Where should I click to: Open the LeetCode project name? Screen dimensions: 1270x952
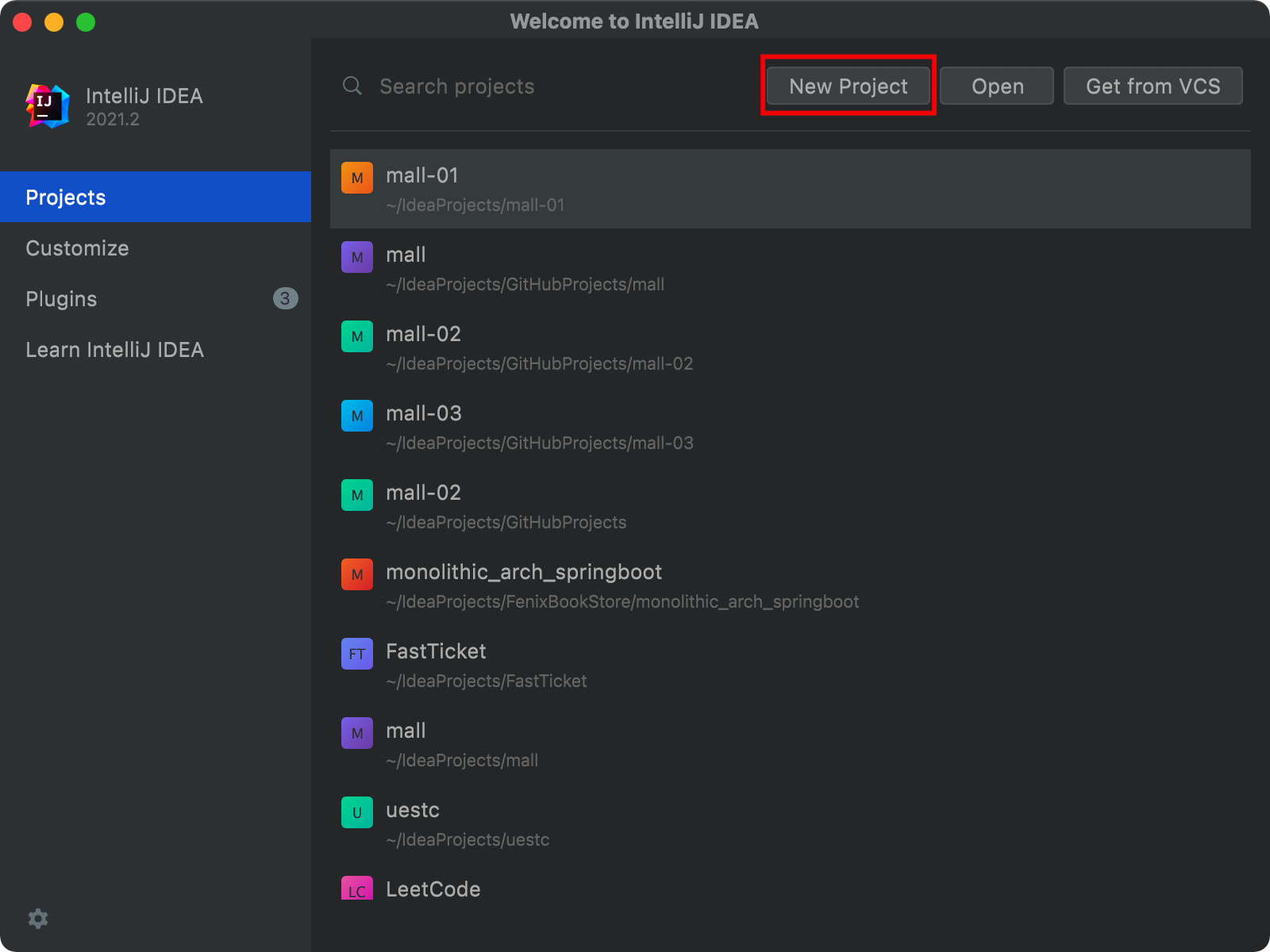(433, 889)
